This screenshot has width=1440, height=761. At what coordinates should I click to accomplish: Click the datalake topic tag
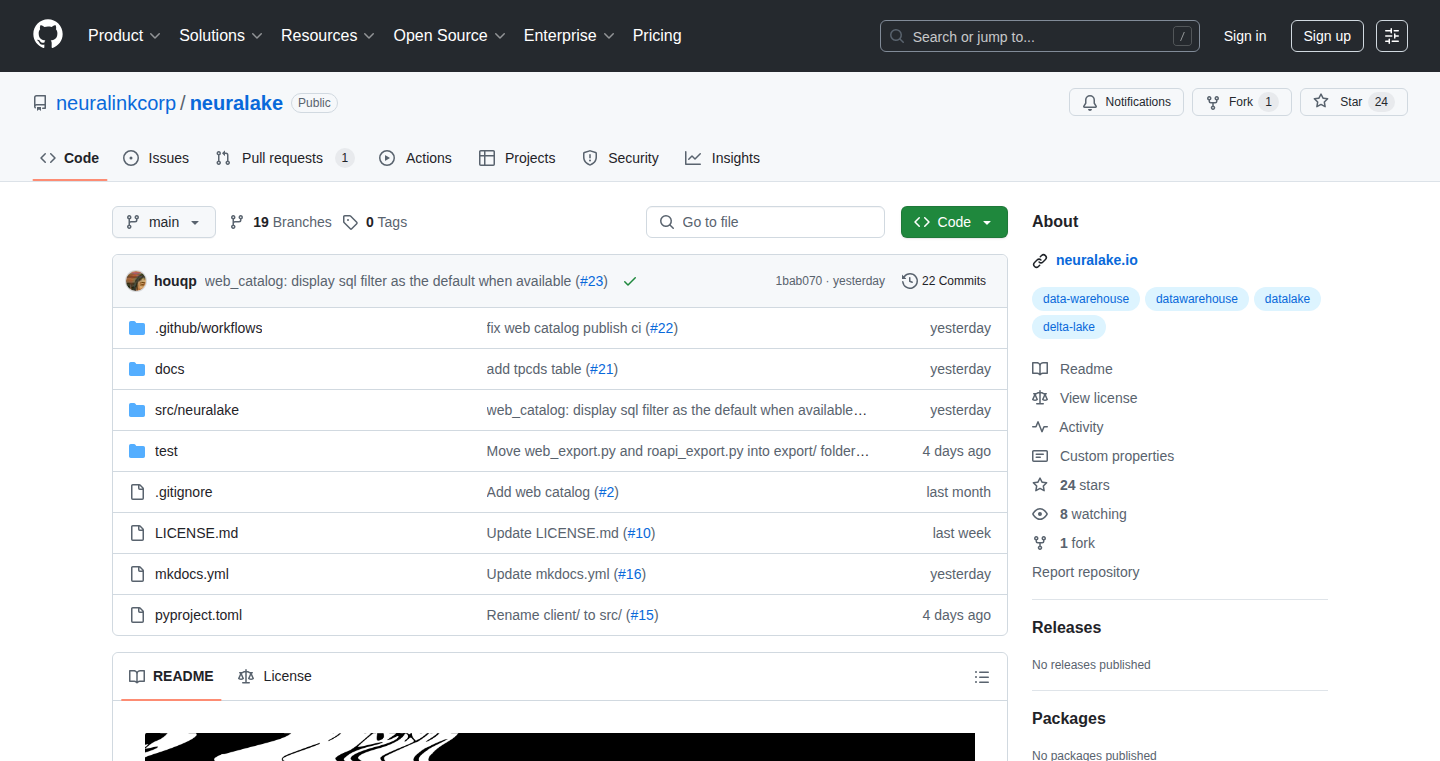[x=1287, y=299]
